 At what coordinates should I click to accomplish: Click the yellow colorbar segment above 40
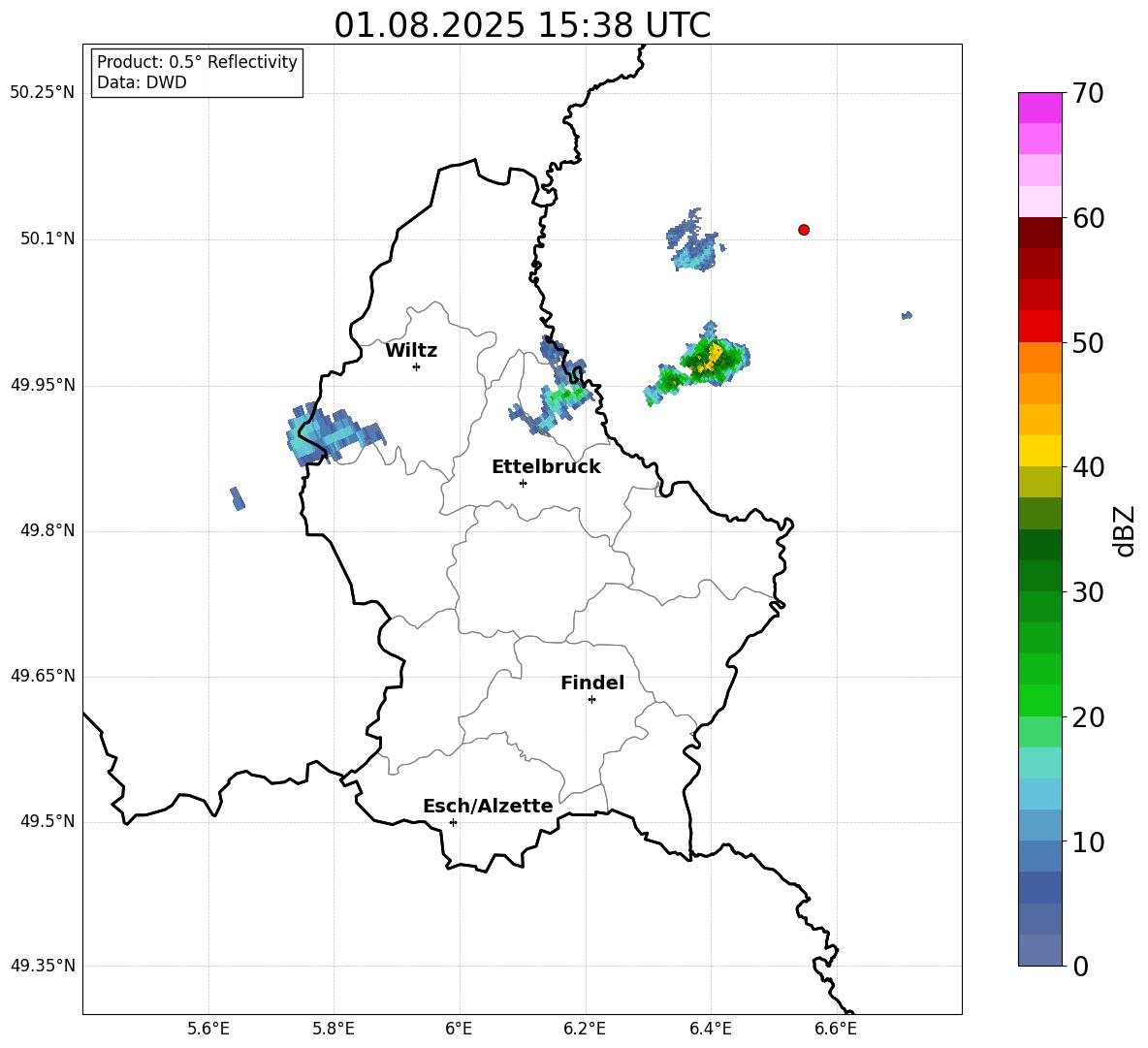1040,451
